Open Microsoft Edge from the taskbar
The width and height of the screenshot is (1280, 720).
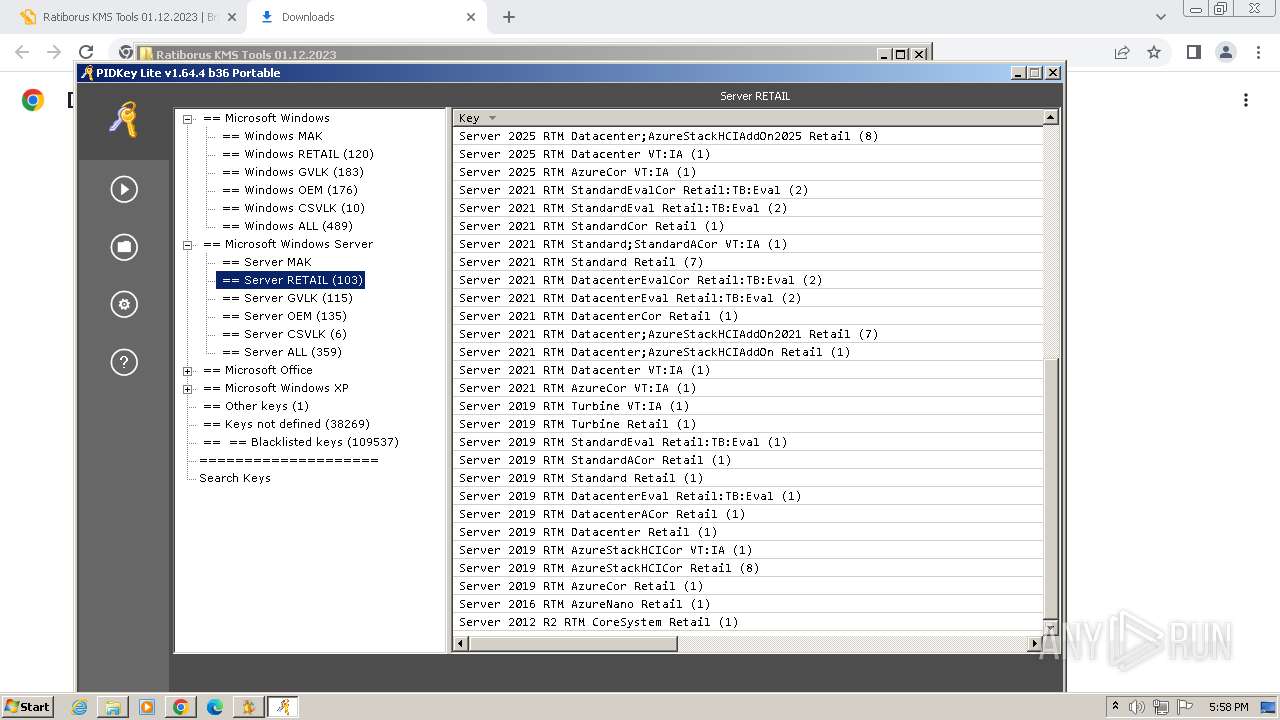click(214, 707)
